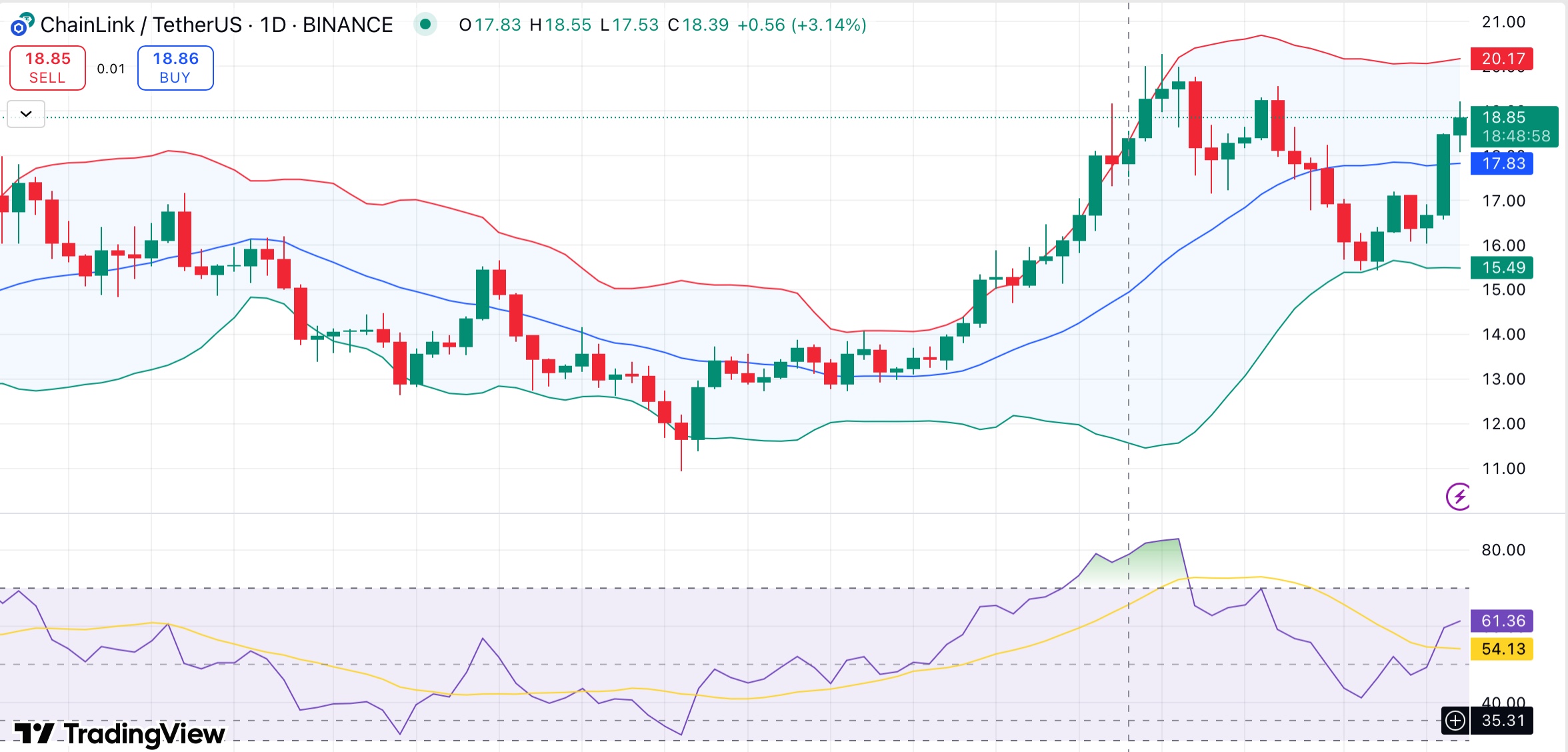Select the BINANCE exchange label in the legend

pos(347,25)
